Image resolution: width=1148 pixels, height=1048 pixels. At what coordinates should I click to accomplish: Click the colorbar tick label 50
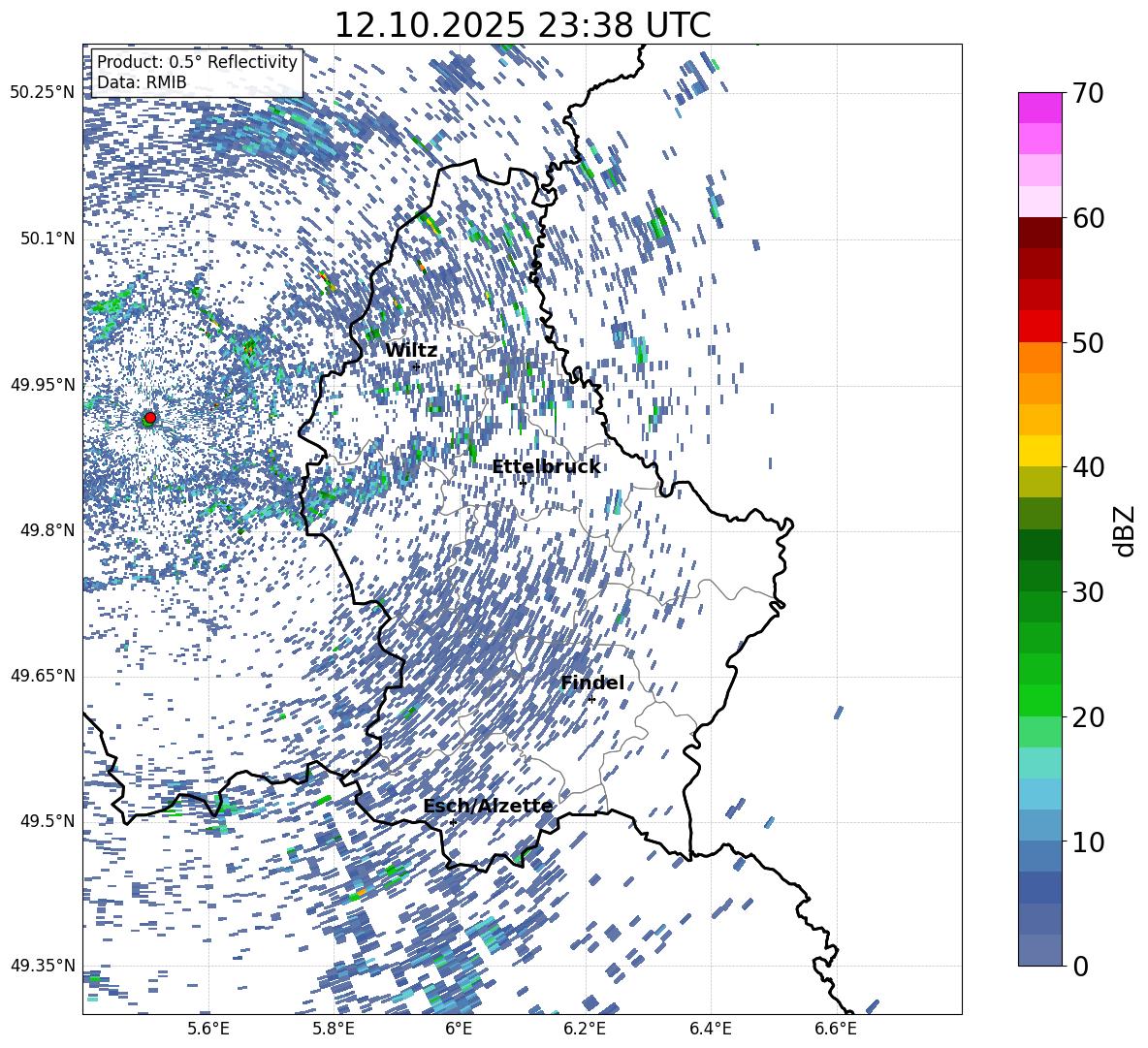pos(1088,342)
